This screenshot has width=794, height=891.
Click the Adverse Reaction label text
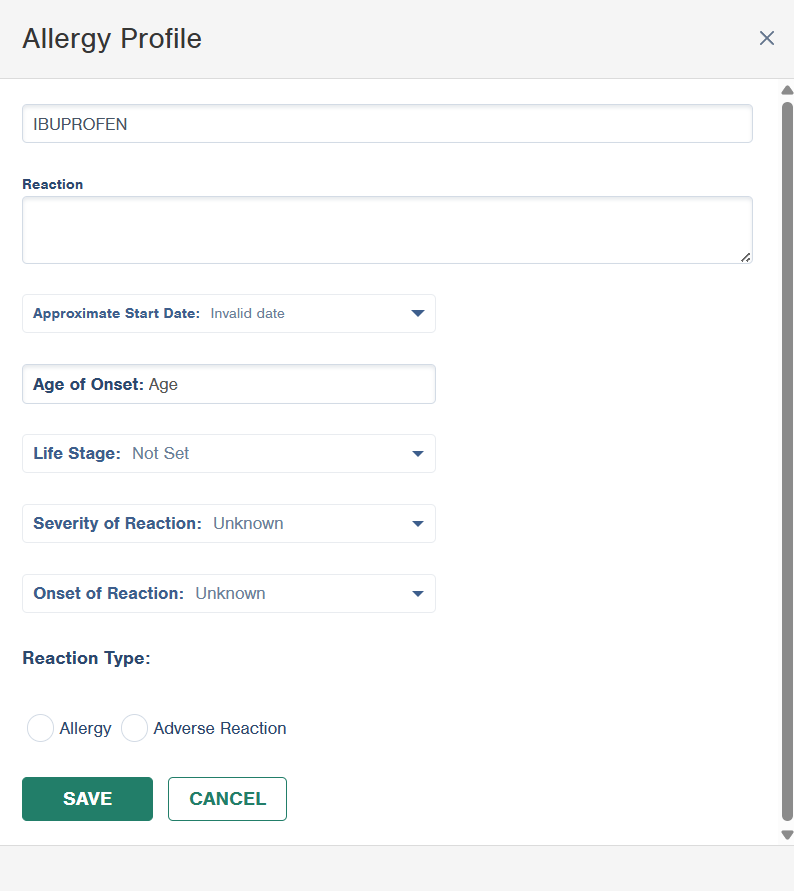click(220, 728)
